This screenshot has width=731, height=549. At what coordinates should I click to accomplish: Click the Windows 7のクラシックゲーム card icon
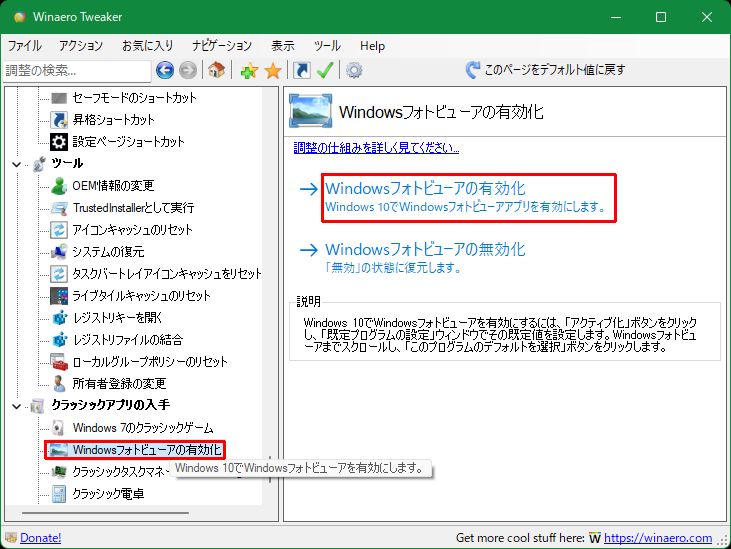click(59, 427)
